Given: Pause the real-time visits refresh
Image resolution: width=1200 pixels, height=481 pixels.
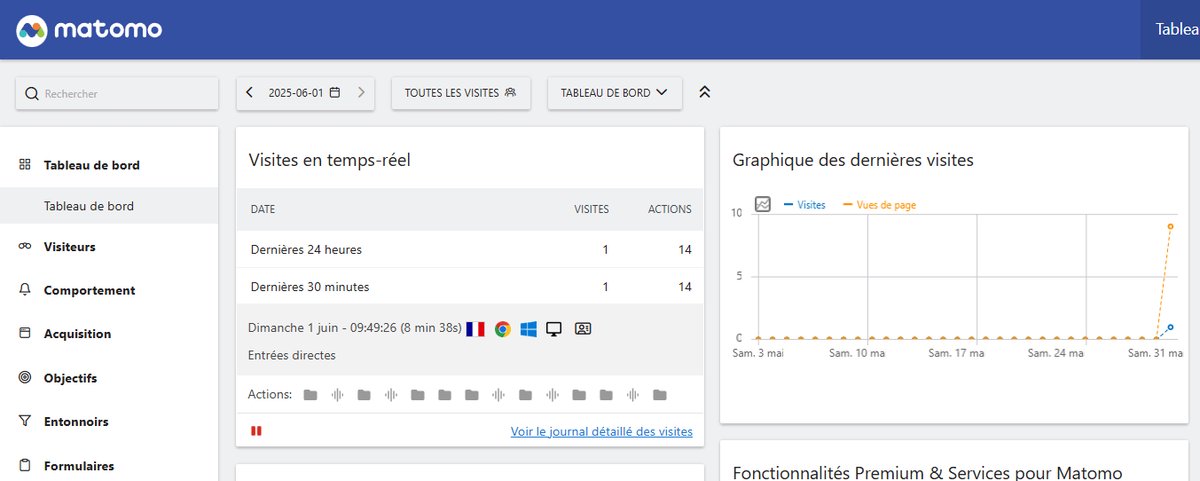Looking at the screenshot, I should (x=256, y=431).
